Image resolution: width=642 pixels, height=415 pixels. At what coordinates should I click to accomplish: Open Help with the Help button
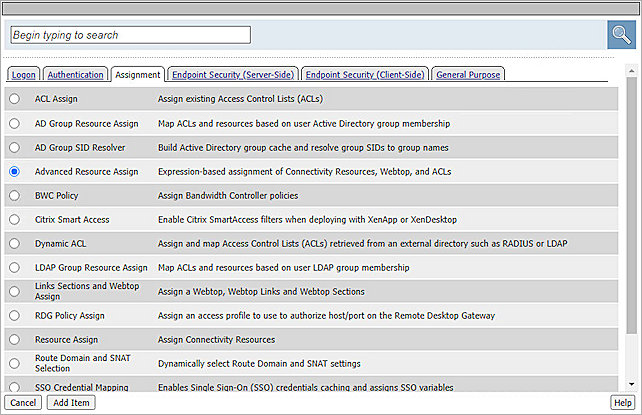coord(623,403)
